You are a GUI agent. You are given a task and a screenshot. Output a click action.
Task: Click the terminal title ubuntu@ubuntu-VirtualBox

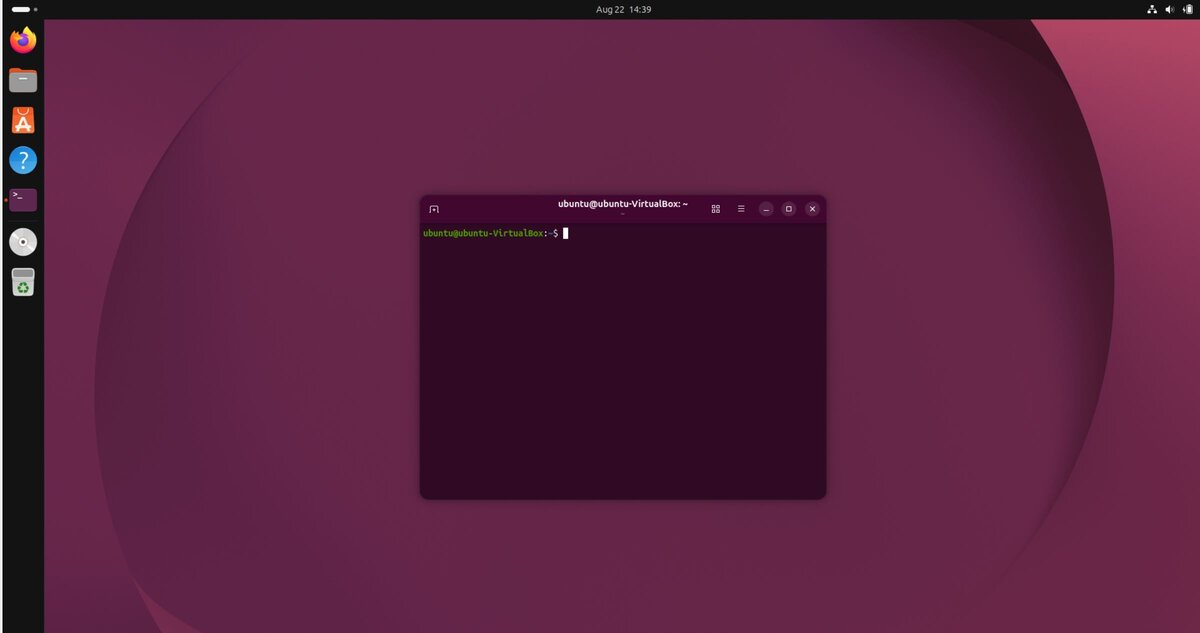623,204
